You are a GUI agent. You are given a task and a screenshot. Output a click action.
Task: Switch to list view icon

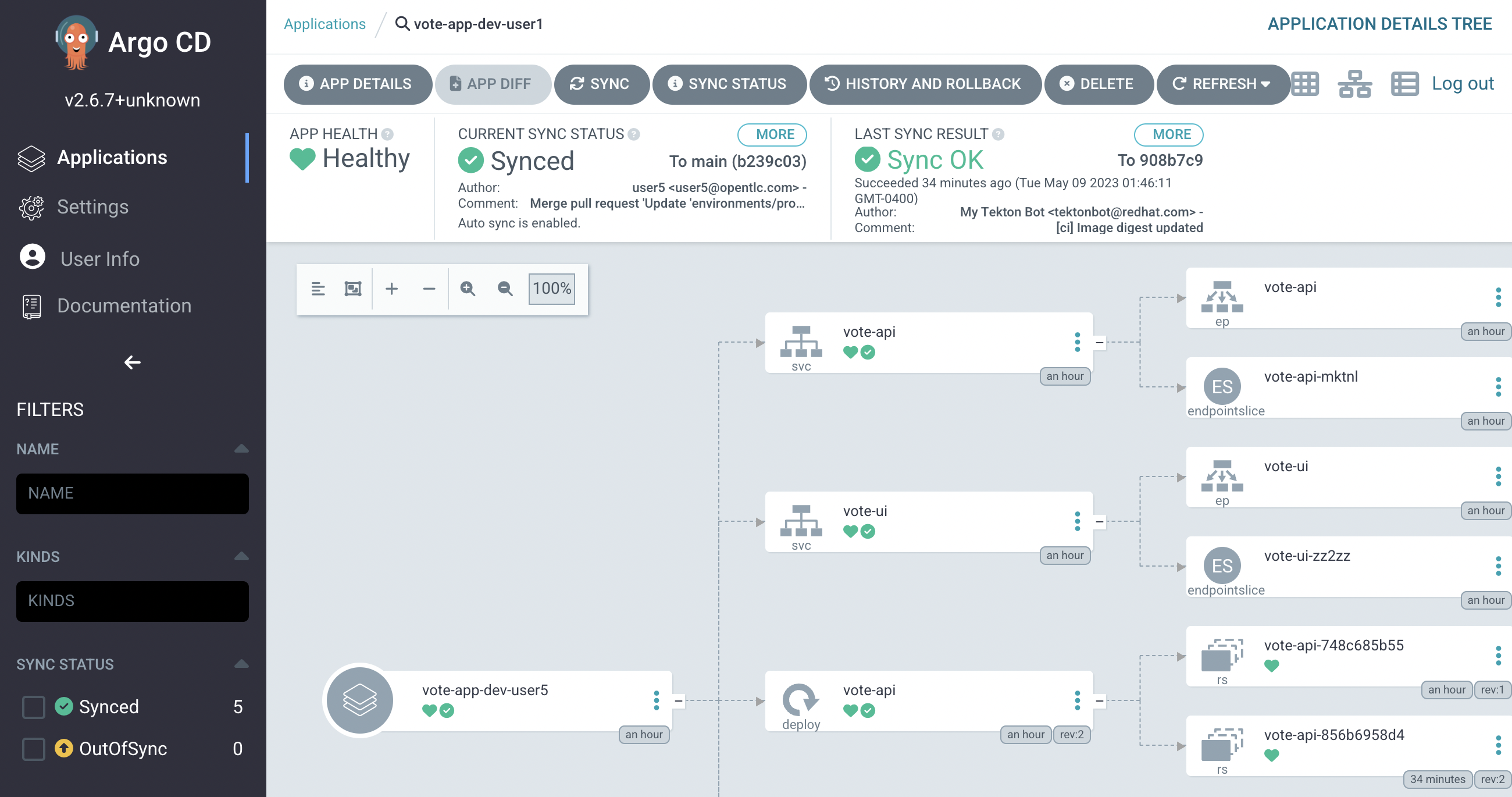[1404, 84]
